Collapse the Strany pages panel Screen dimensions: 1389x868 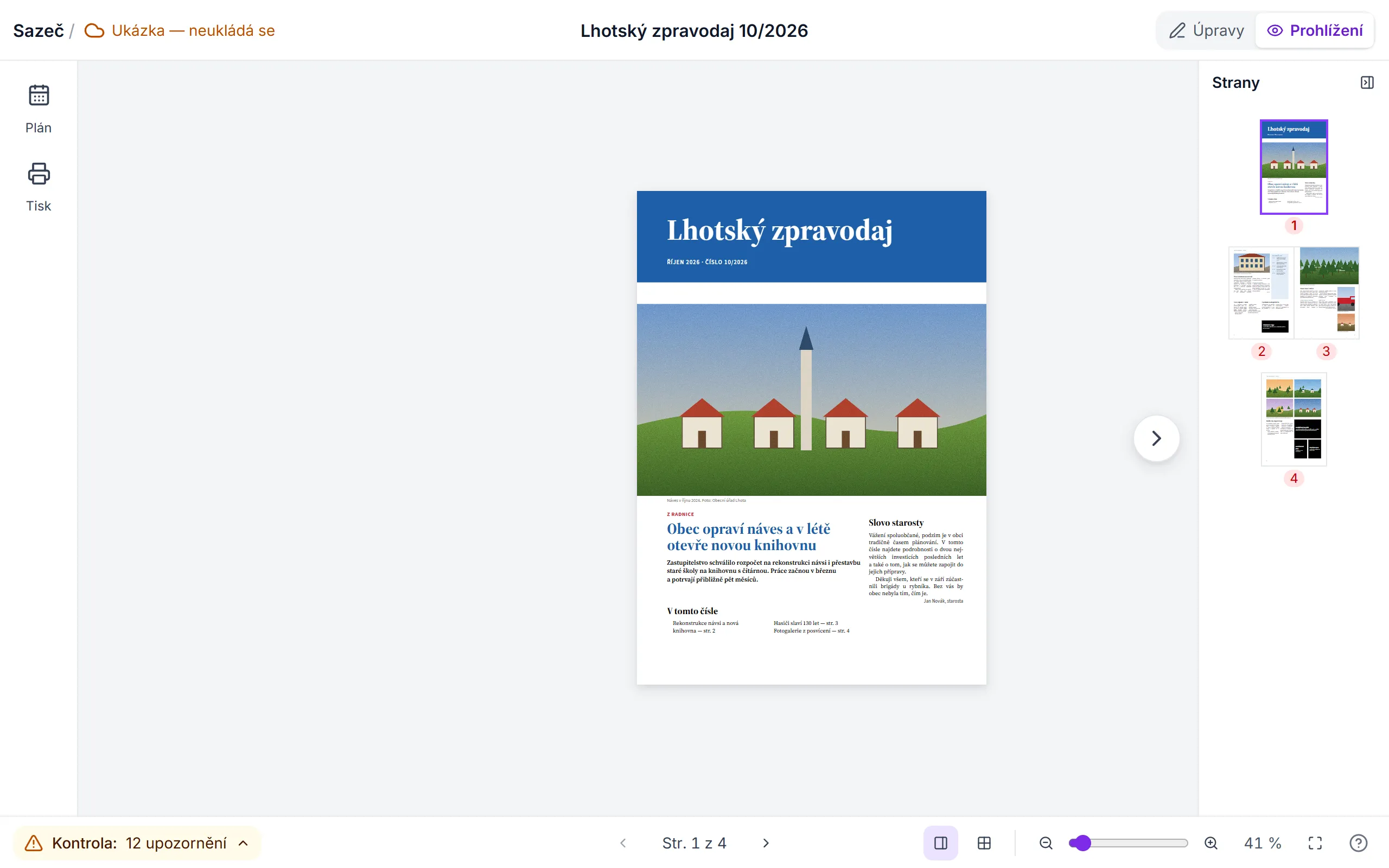coord(1367,82)
